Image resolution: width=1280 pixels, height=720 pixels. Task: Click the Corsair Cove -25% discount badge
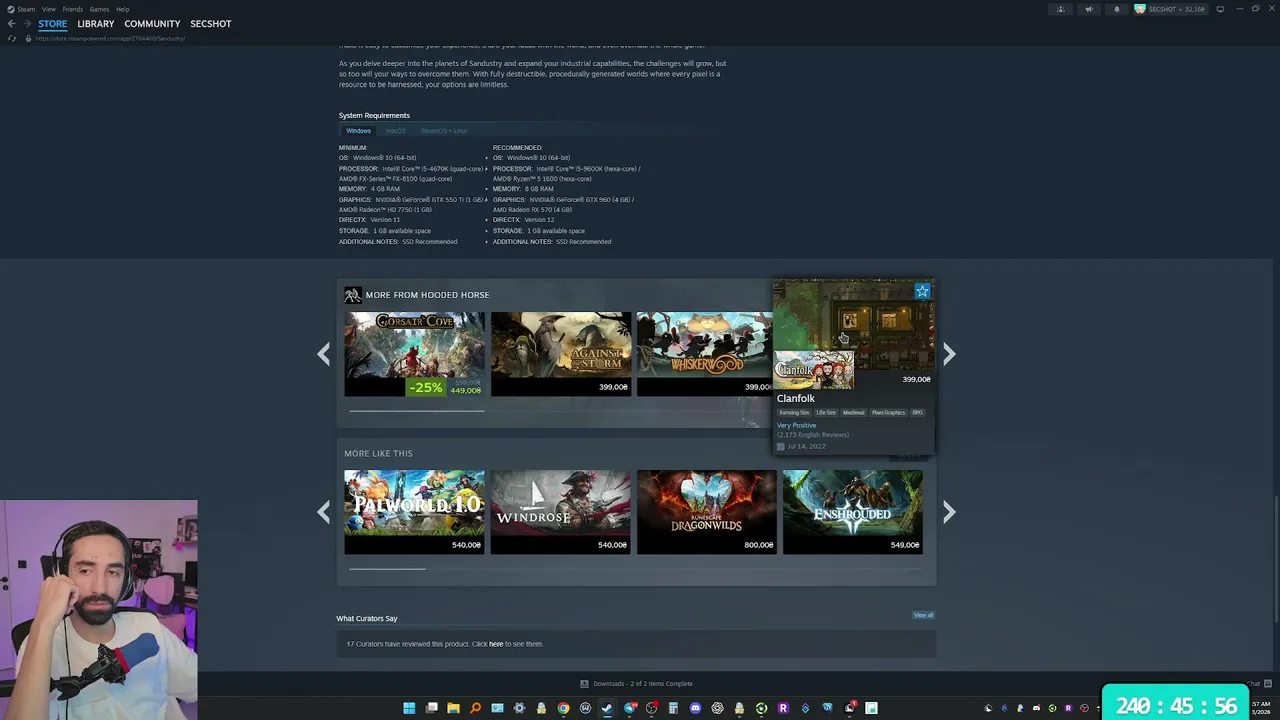(426, 388)
